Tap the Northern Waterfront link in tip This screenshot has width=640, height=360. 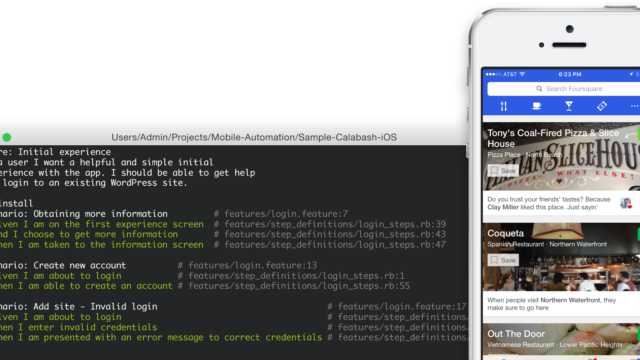pos(570,300)
